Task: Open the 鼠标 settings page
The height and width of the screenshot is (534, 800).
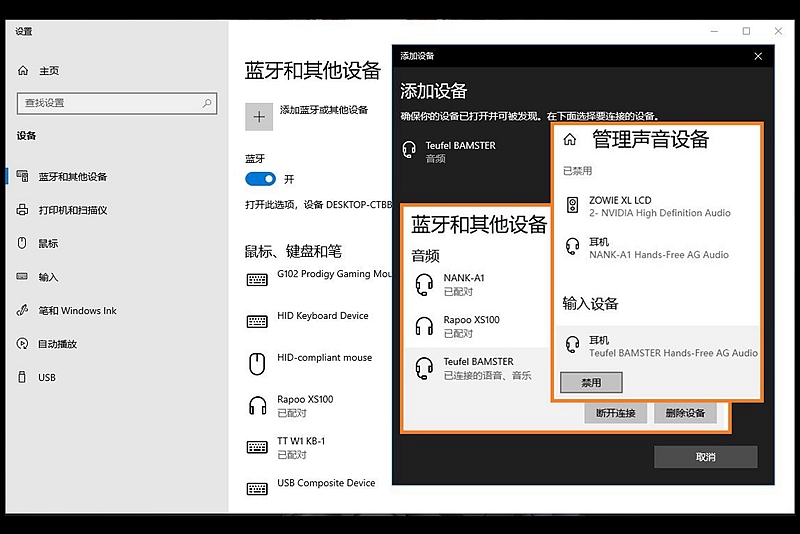Action: 48,243
